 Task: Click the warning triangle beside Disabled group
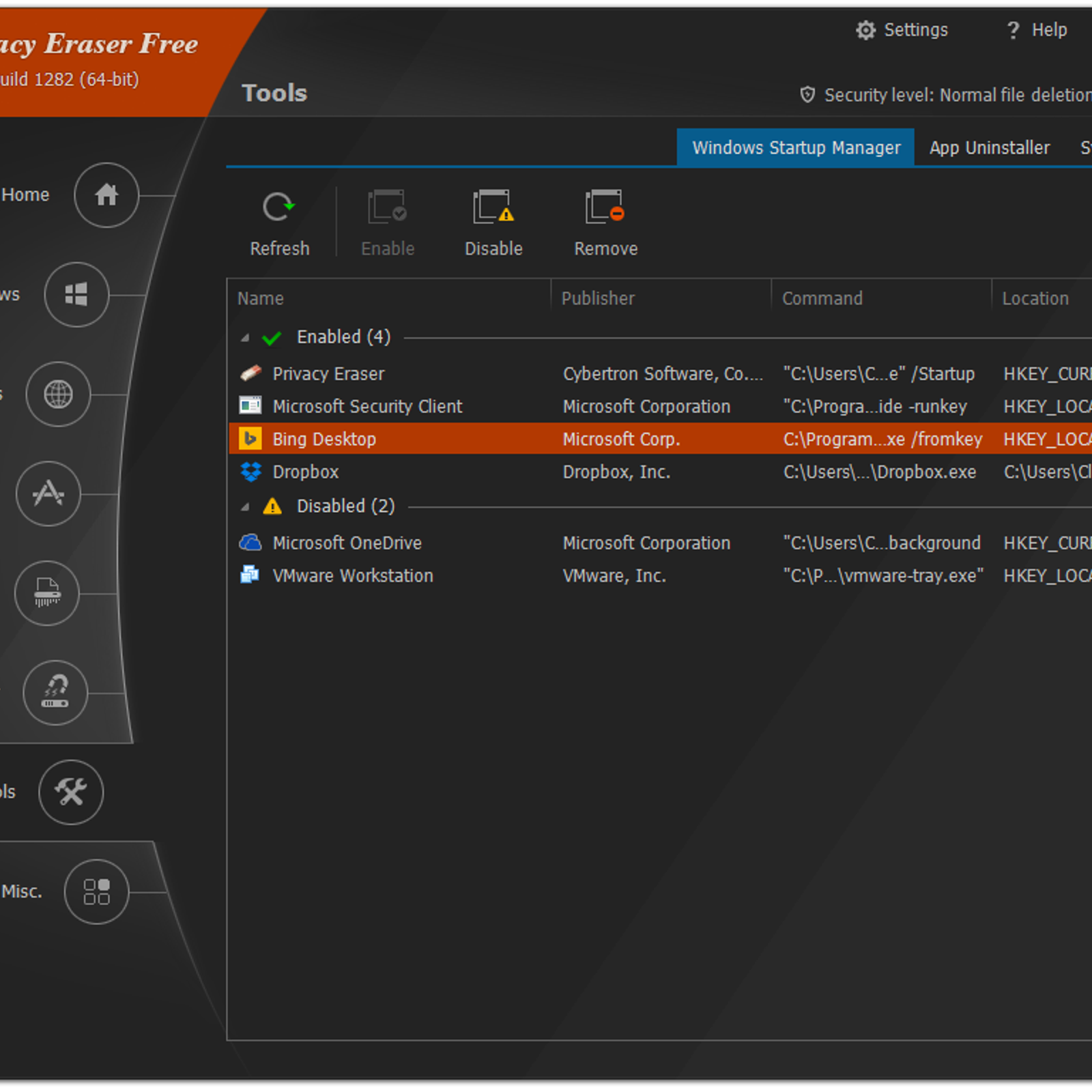(272, 506)
